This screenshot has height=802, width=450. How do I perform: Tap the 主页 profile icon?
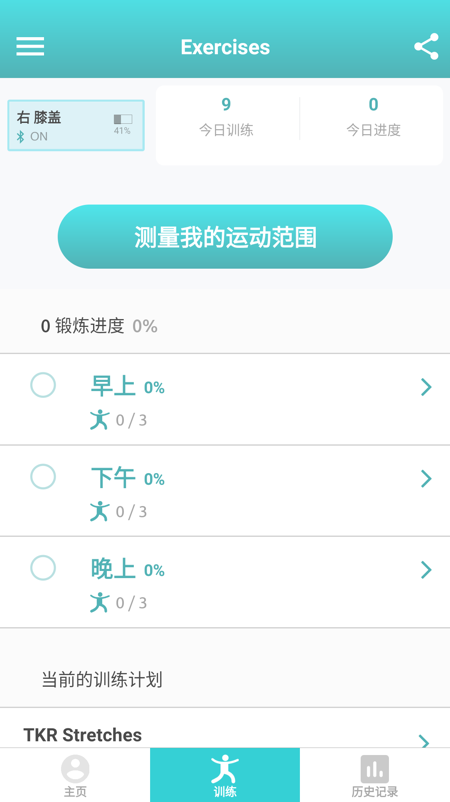click(x=75, y=769)
